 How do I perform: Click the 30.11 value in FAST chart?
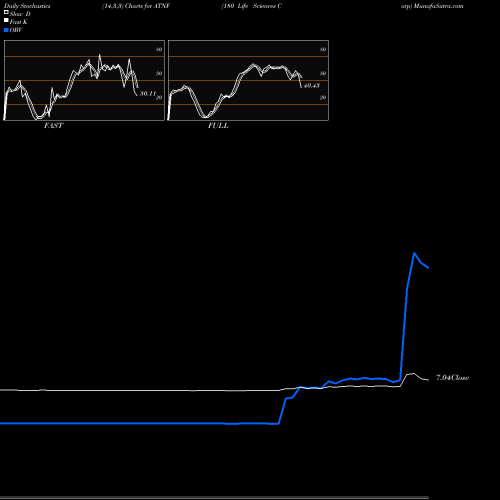coord(148,93)
